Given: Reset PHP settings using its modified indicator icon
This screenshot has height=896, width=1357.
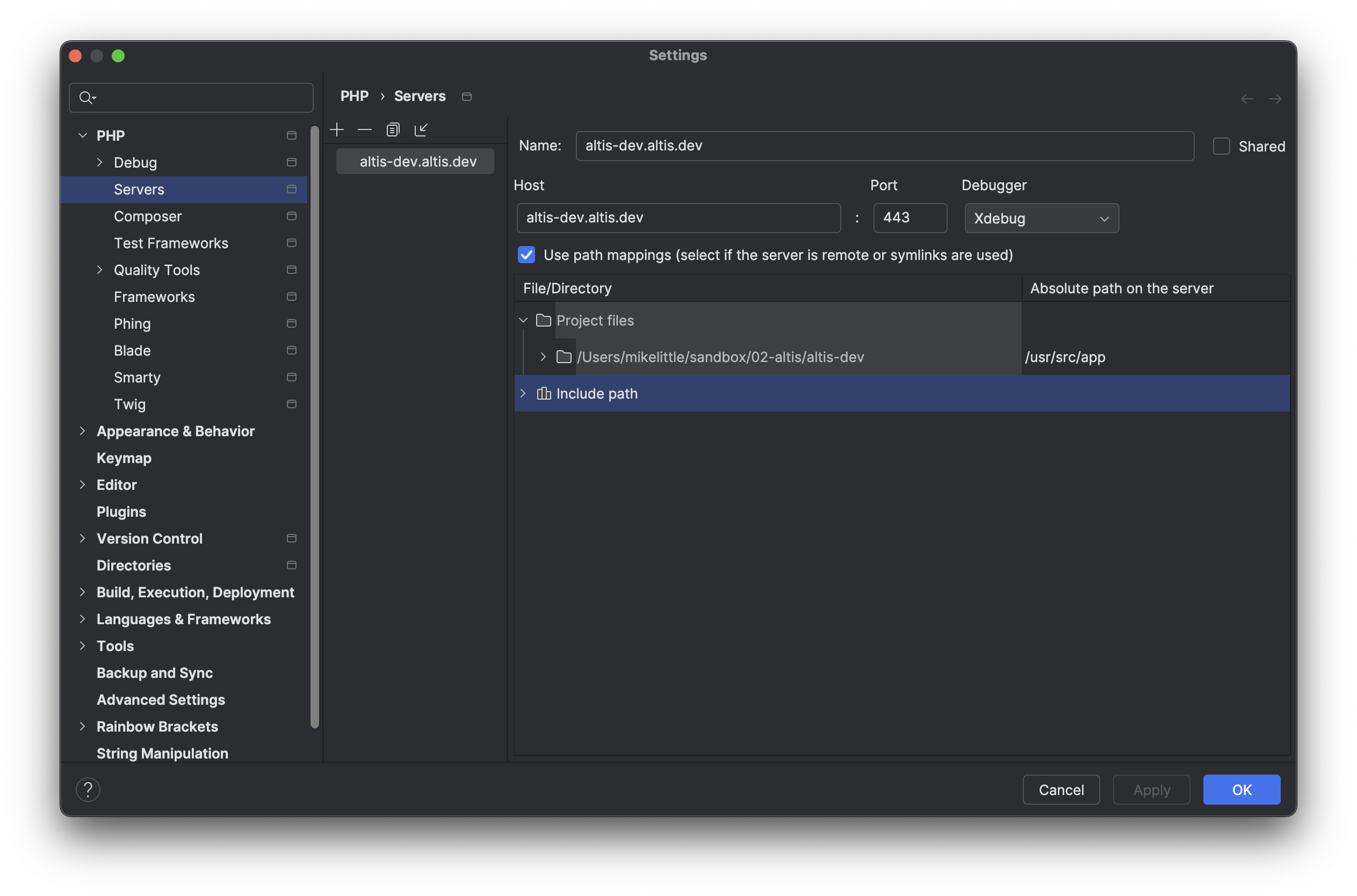Looking at the screenshot, I should (x=291, y=135).
